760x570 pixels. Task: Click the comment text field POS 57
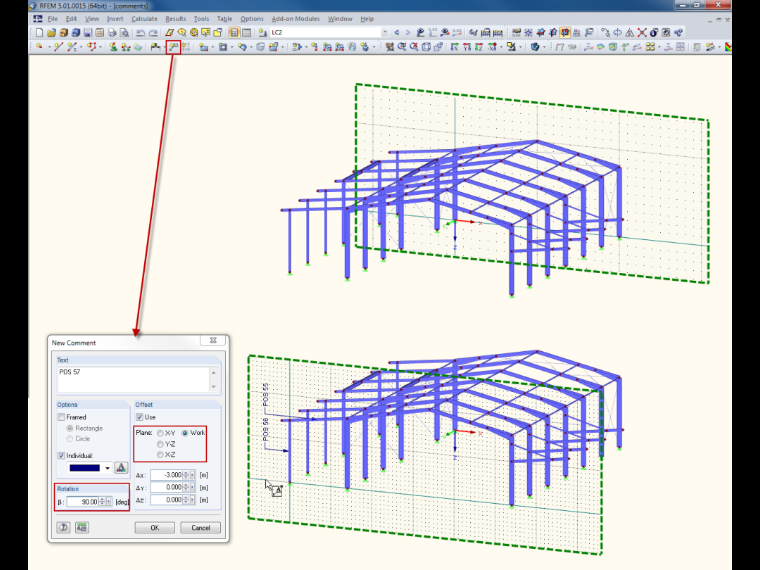click(x=133, y=379)
